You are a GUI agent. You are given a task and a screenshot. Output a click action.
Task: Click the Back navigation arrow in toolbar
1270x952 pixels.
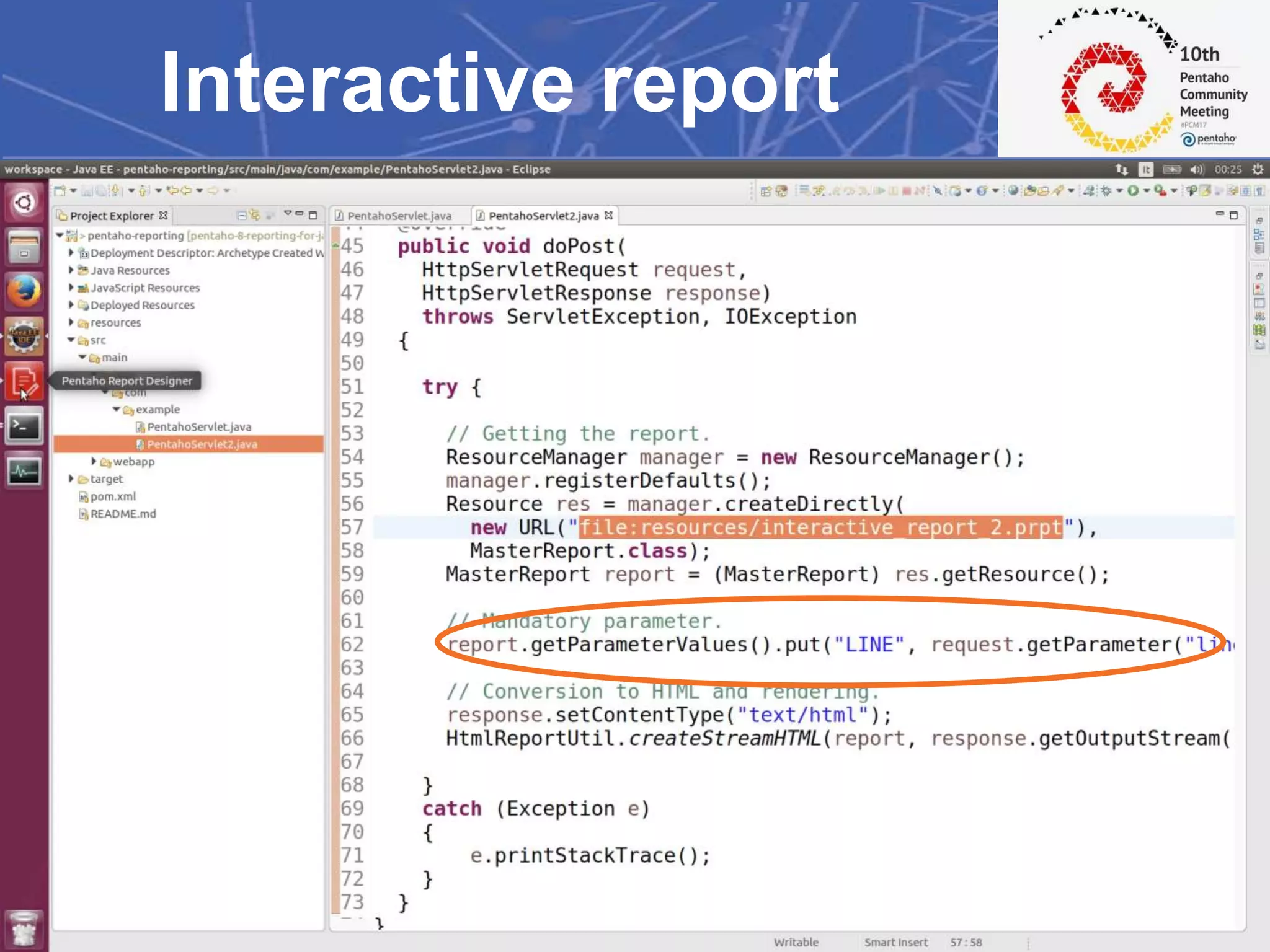[186, 190]
